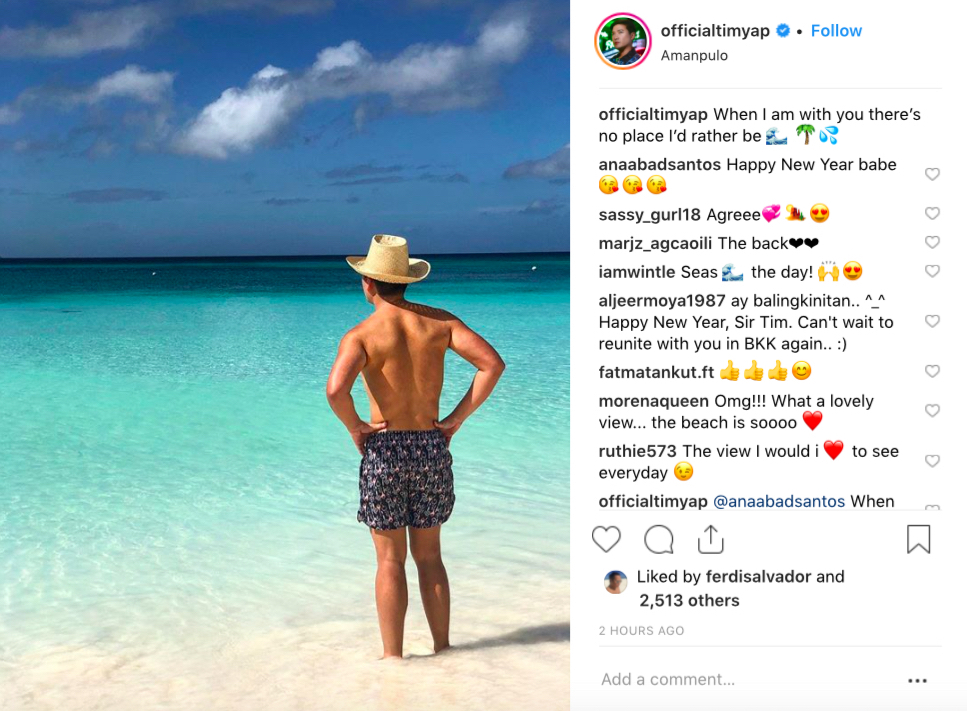Like morenaqueen comment heart
The image size is (967, 711).
pyautogui.click(x=932, y=411)
